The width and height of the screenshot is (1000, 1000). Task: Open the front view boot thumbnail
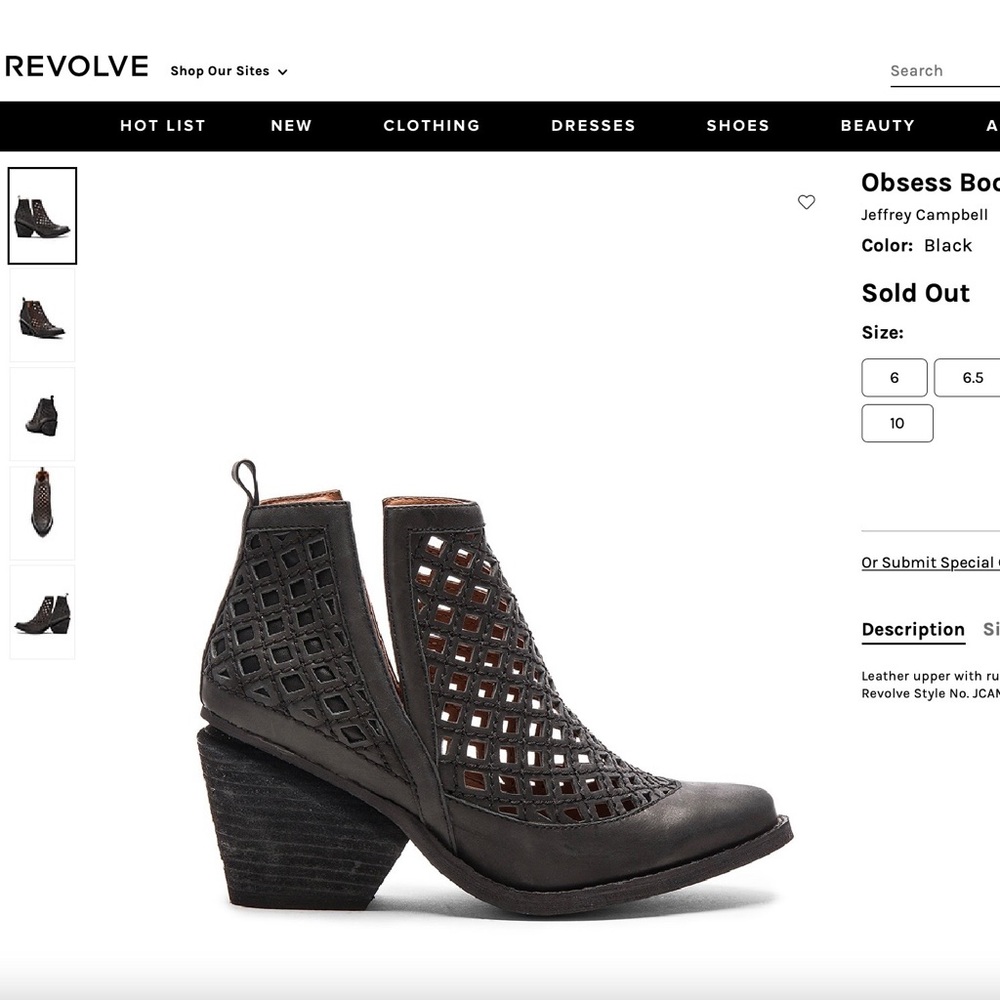tap(42, 513)
